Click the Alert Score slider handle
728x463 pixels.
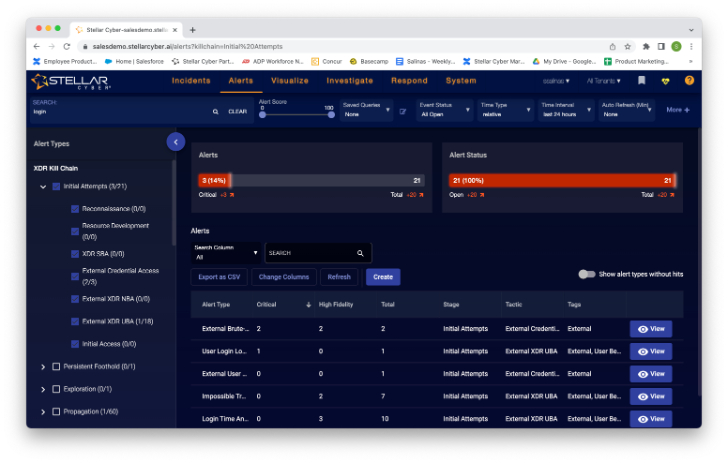tap(262, 115)
